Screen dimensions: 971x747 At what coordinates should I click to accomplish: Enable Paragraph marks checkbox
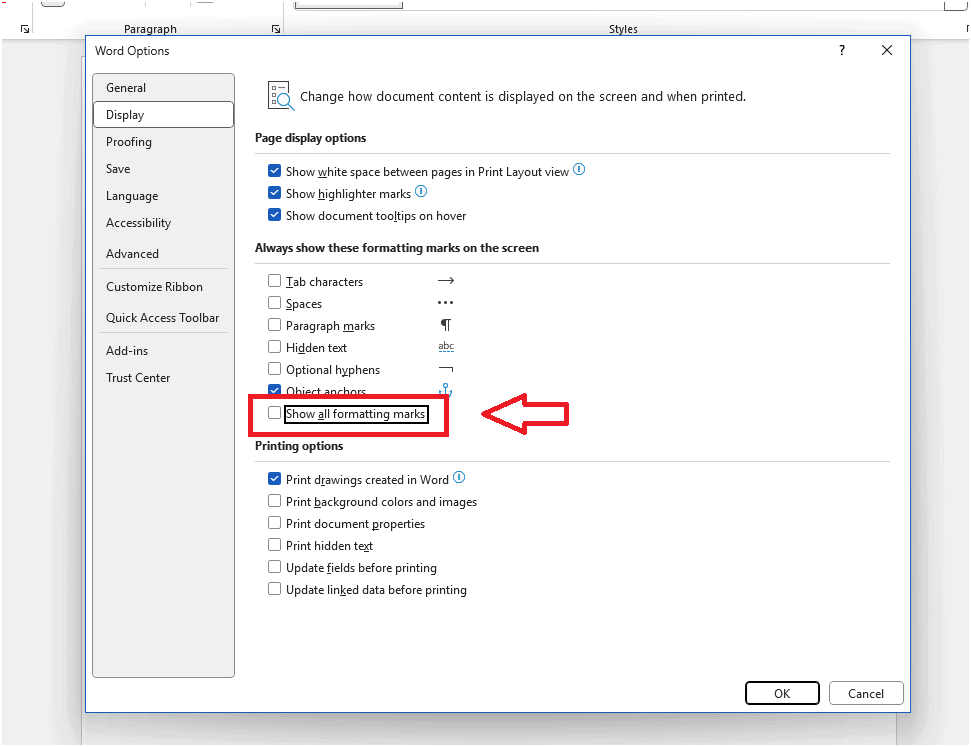(x=274, y=325)
